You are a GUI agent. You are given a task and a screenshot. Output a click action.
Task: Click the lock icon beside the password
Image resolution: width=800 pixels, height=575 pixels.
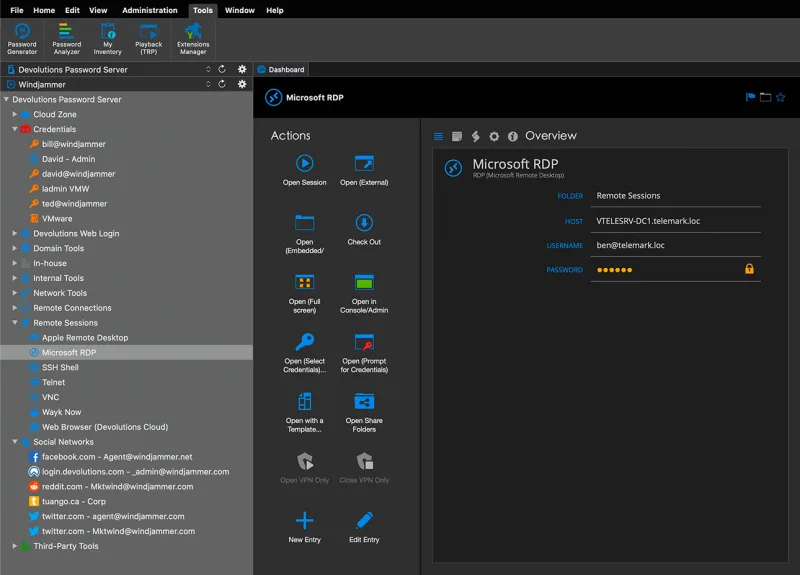749,269
